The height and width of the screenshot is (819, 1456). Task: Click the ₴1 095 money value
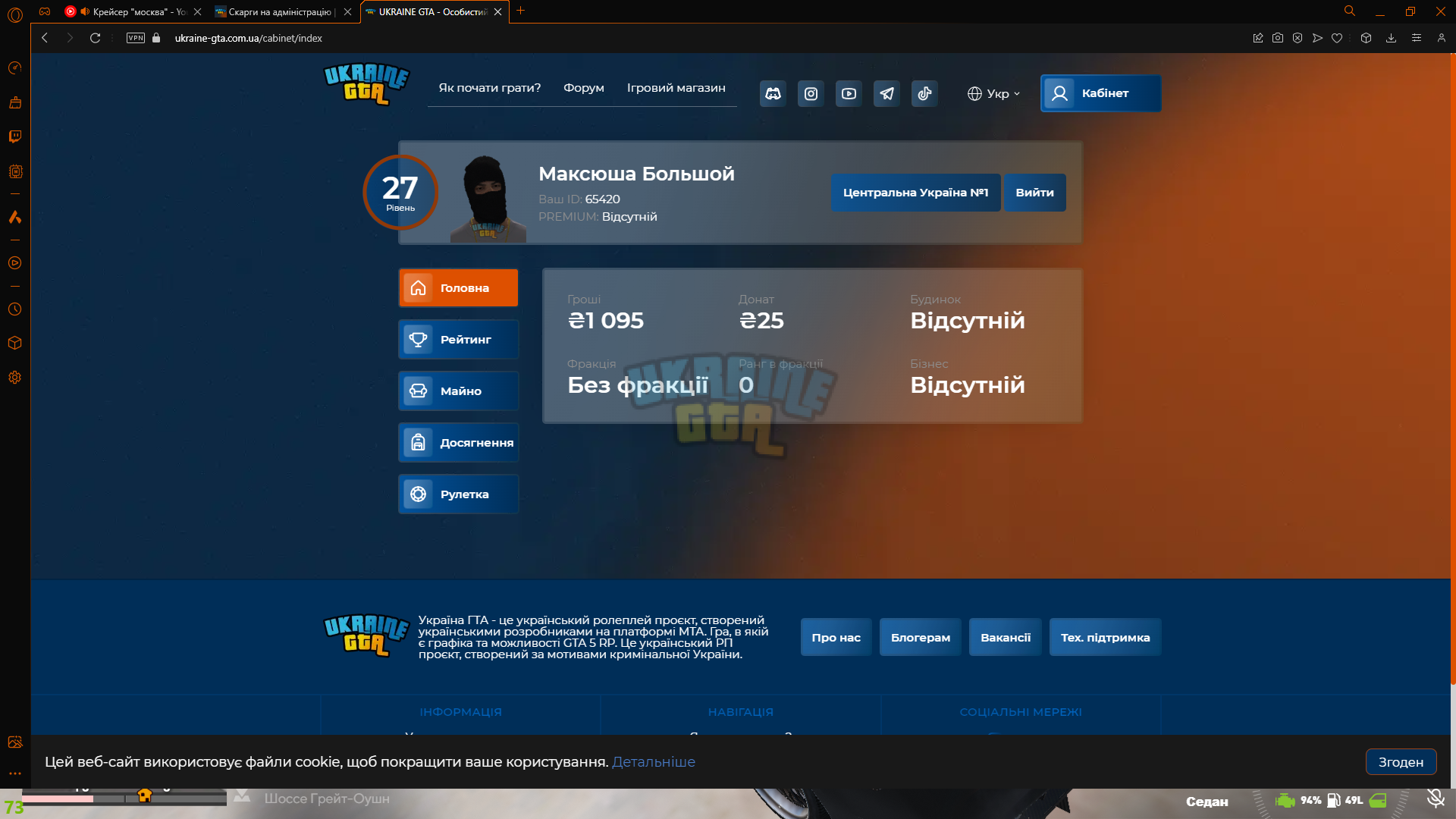(x=606, y=321)
